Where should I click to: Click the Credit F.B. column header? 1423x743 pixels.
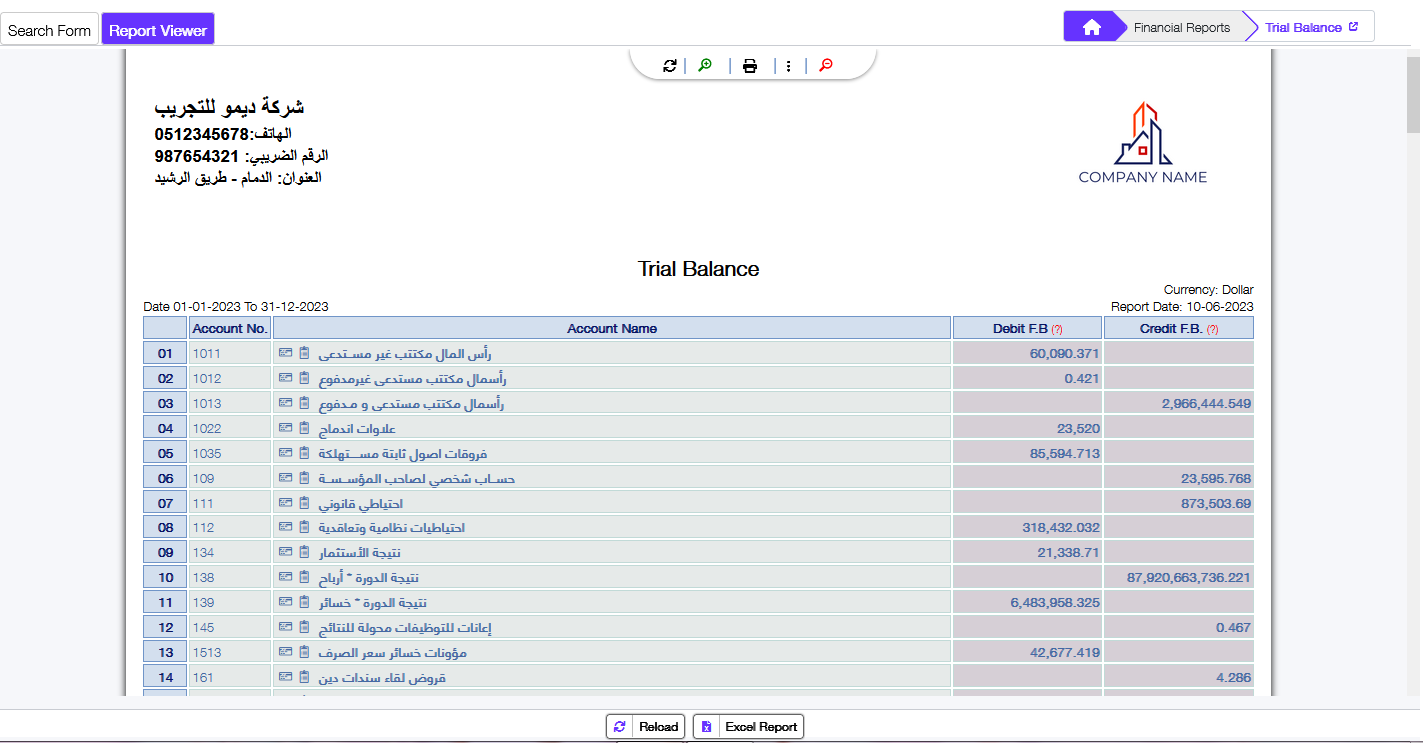coord(1179,328)
